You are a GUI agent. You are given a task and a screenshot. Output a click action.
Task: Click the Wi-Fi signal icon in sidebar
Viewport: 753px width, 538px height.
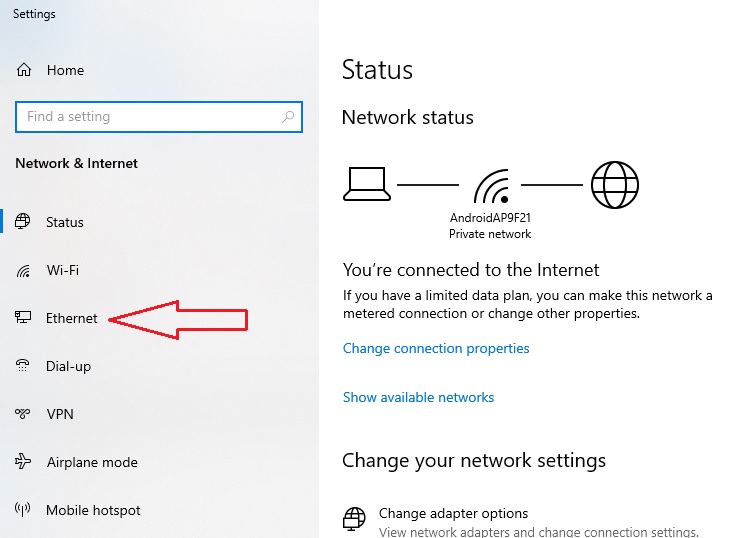pos(23,270)
